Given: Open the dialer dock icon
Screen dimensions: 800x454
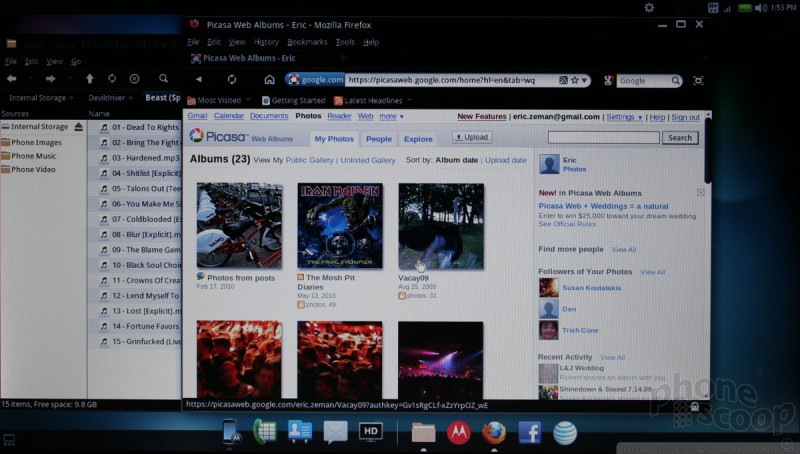Looking at the screenshot, I should tap(264, 432).
